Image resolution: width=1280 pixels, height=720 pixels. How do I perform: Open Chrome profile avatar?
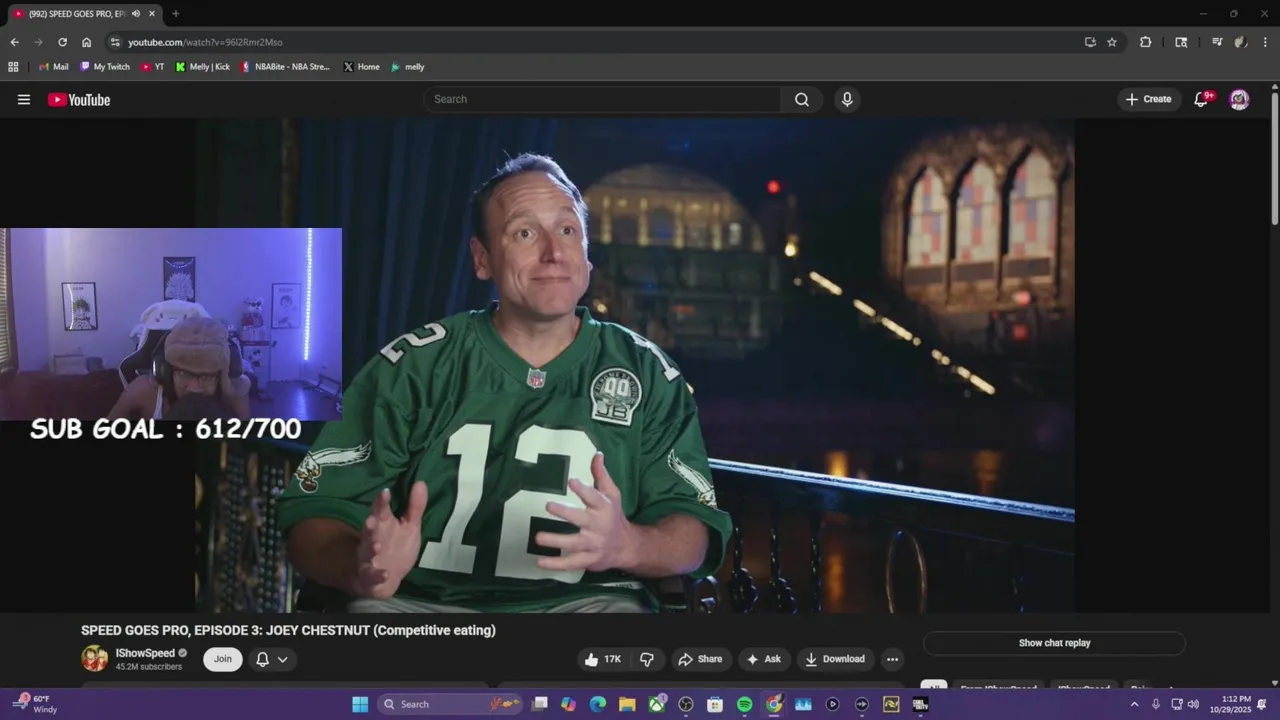[x=1241, y=42]
